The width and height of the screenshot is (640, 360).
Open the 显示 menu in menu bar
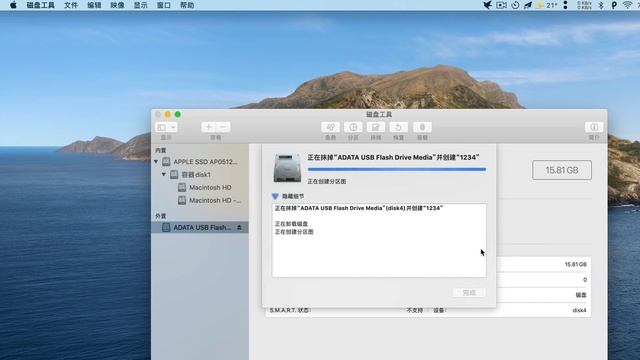pos(141,5)
